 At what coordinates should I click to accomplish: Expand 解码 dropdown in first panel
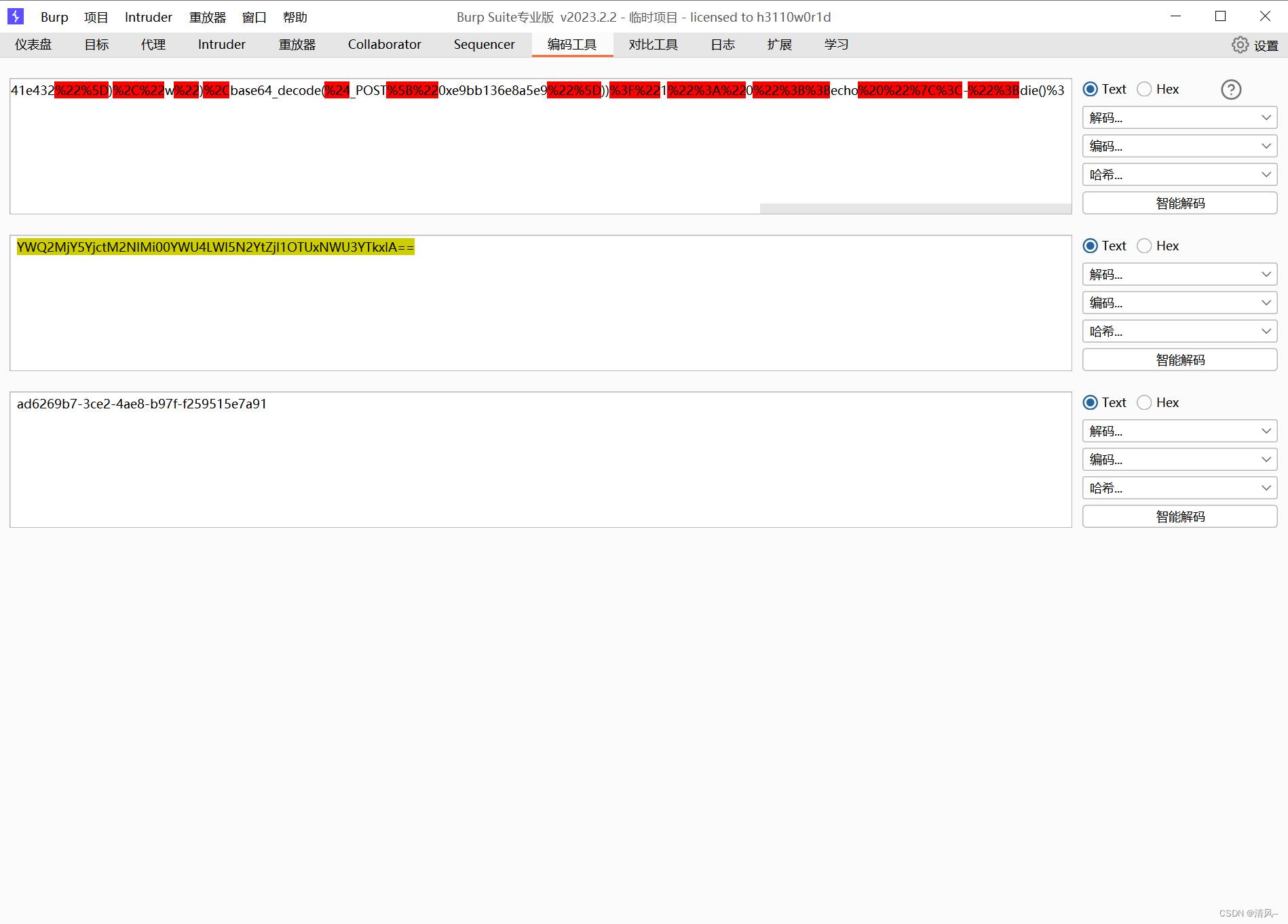coord(1179,117)
